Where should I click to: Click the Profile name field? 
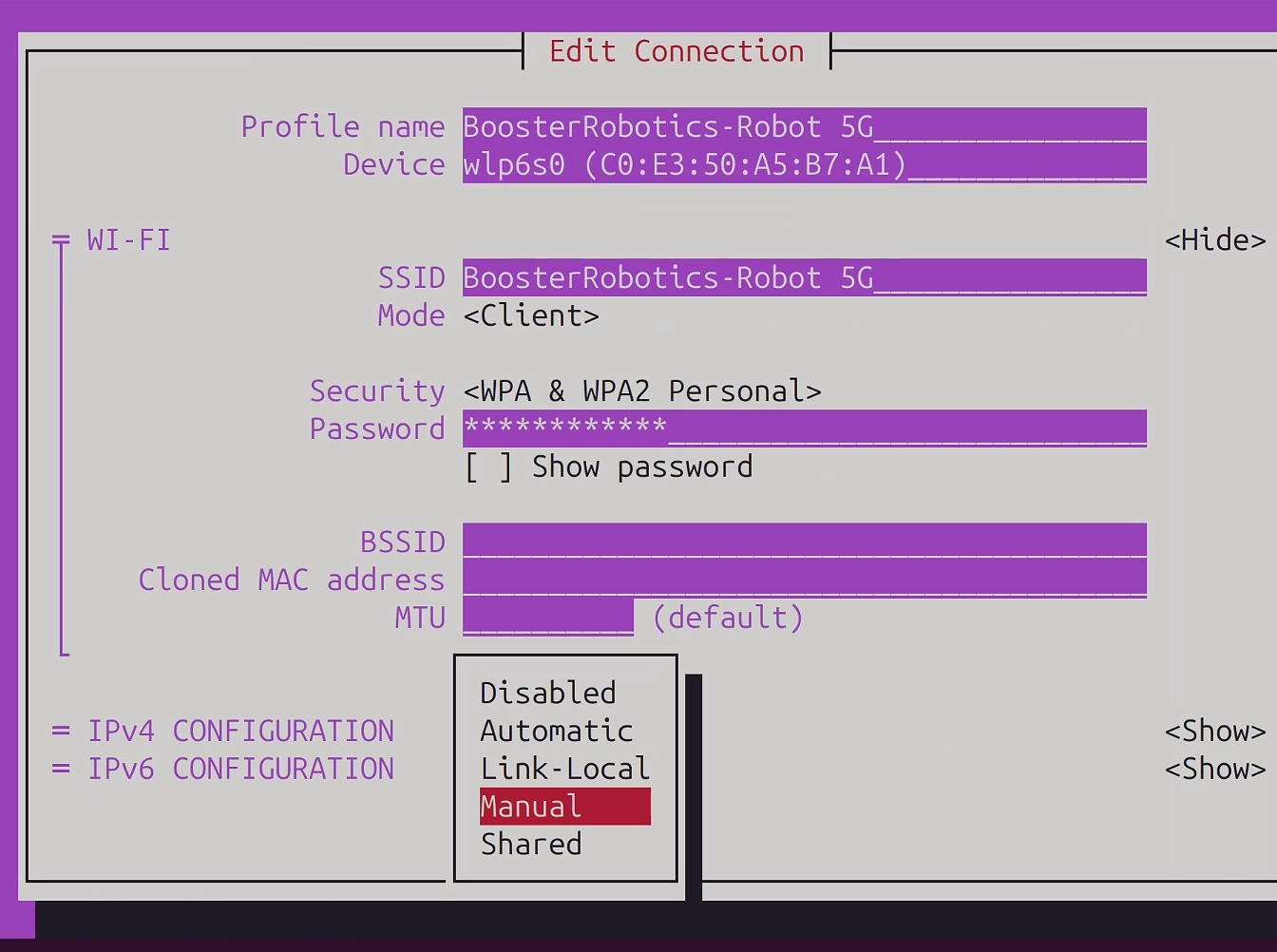(x=805, y=125)
